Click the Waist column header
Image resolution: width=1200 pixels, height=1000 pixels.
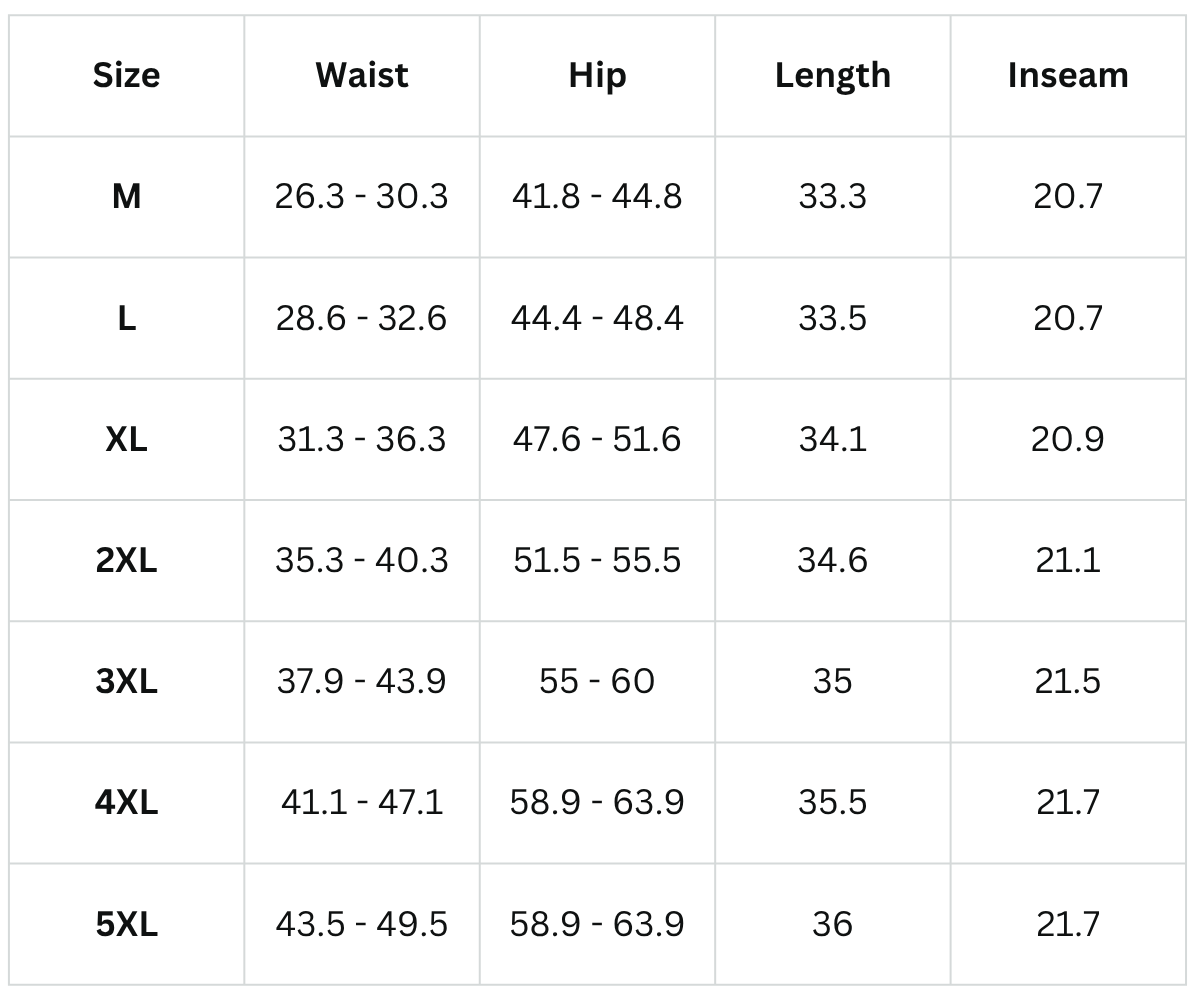[x=361, y=75]
